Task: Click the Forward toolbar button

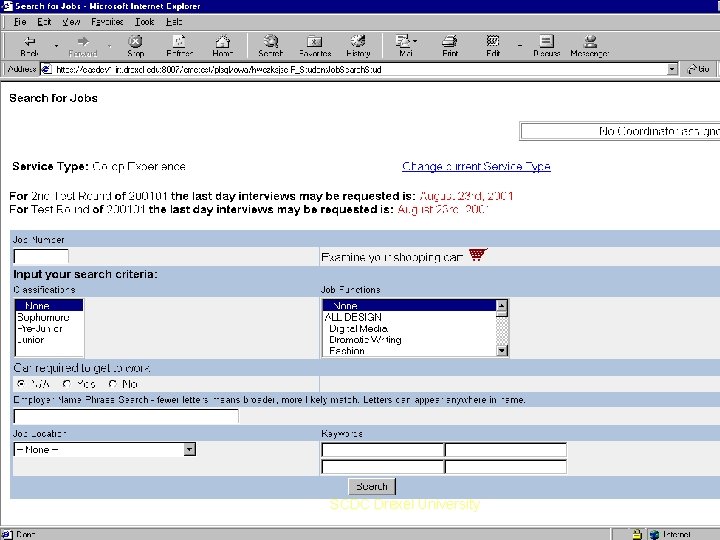Action: tap(83, 46)
